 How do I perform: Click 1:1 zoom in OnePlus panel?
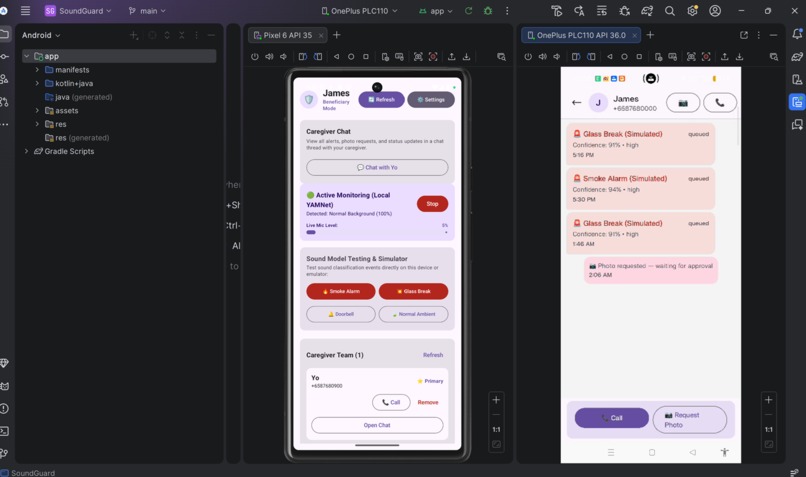(768, 430)
